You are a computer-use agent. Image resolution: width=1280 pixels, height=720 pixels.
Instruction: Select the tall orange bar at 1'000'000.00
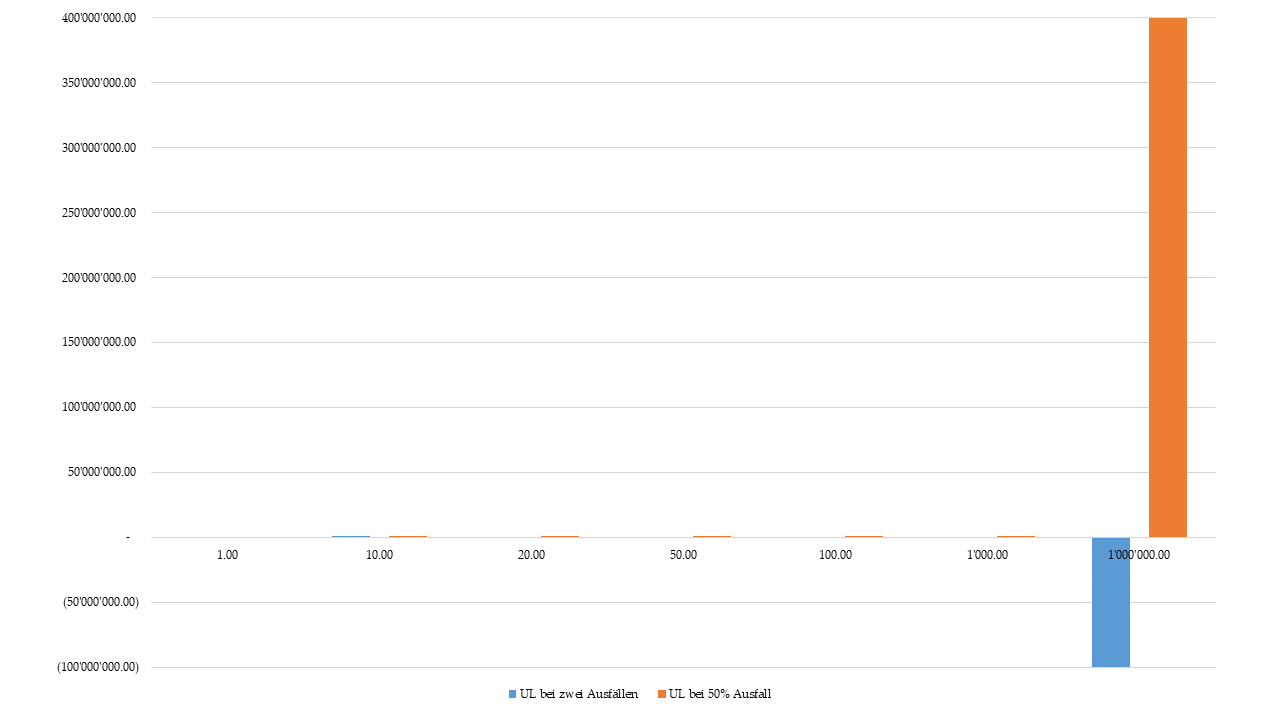tap(1167, 277)
